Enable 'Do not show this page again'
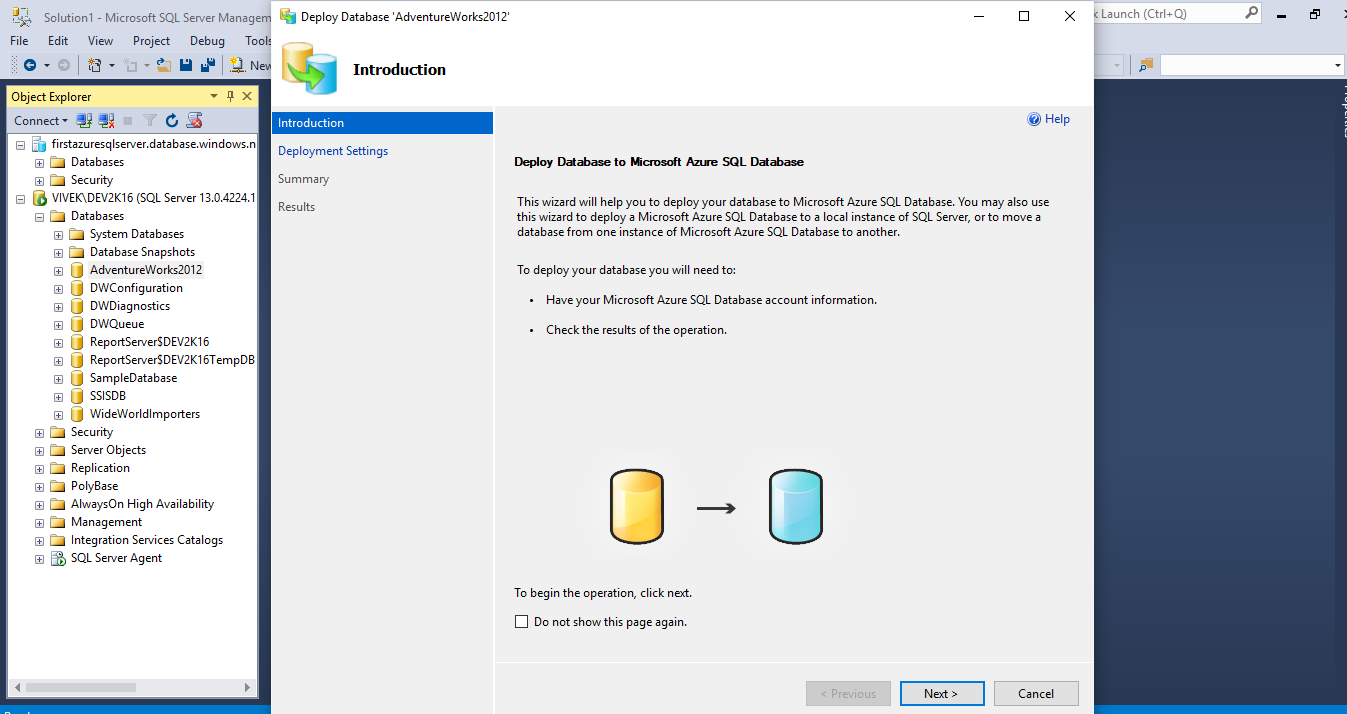 [521, 622]
